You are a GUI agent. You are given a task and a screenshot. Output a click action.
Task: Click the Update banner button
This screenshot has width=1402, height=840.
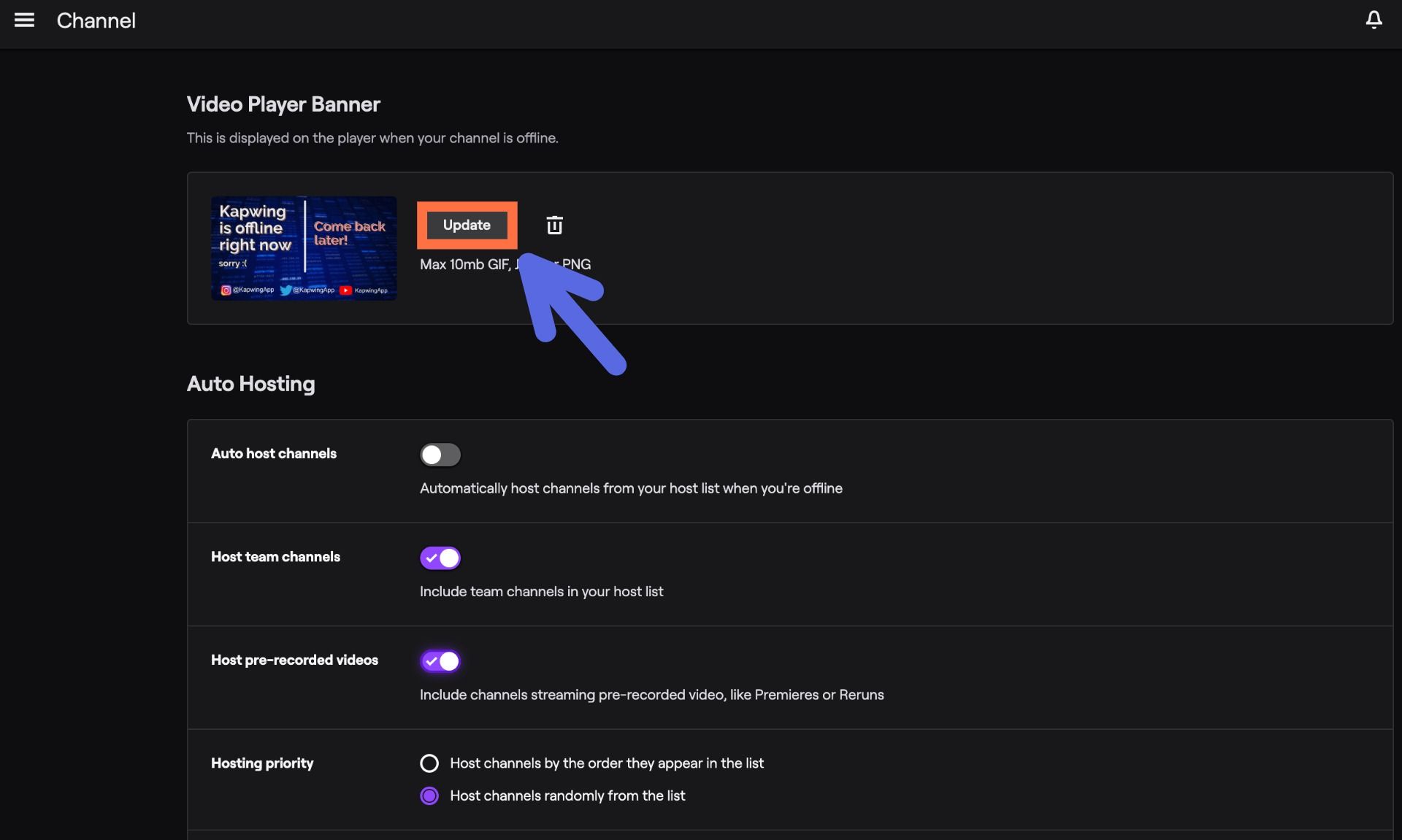[x=467, y=226]
